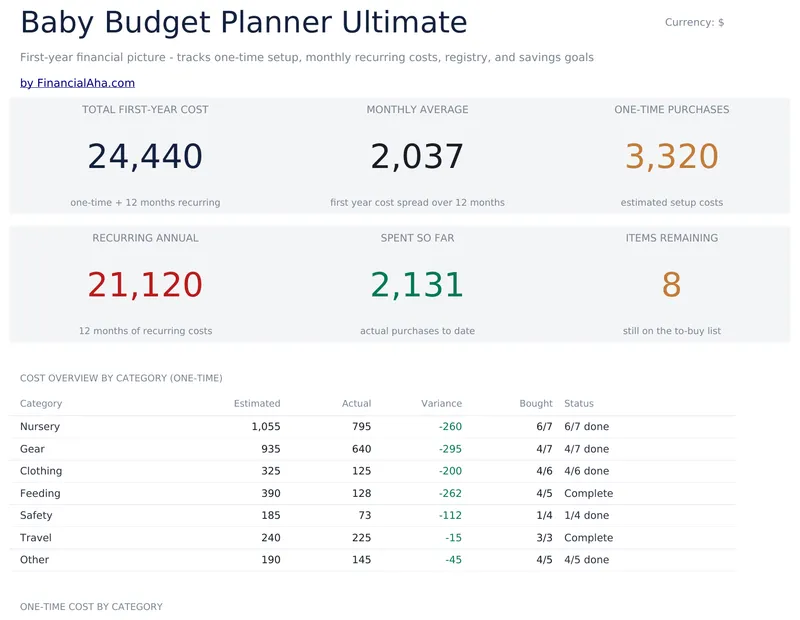Click the Category column header
The height and width of the screenshot is (620, 800).
click(41, 404)
